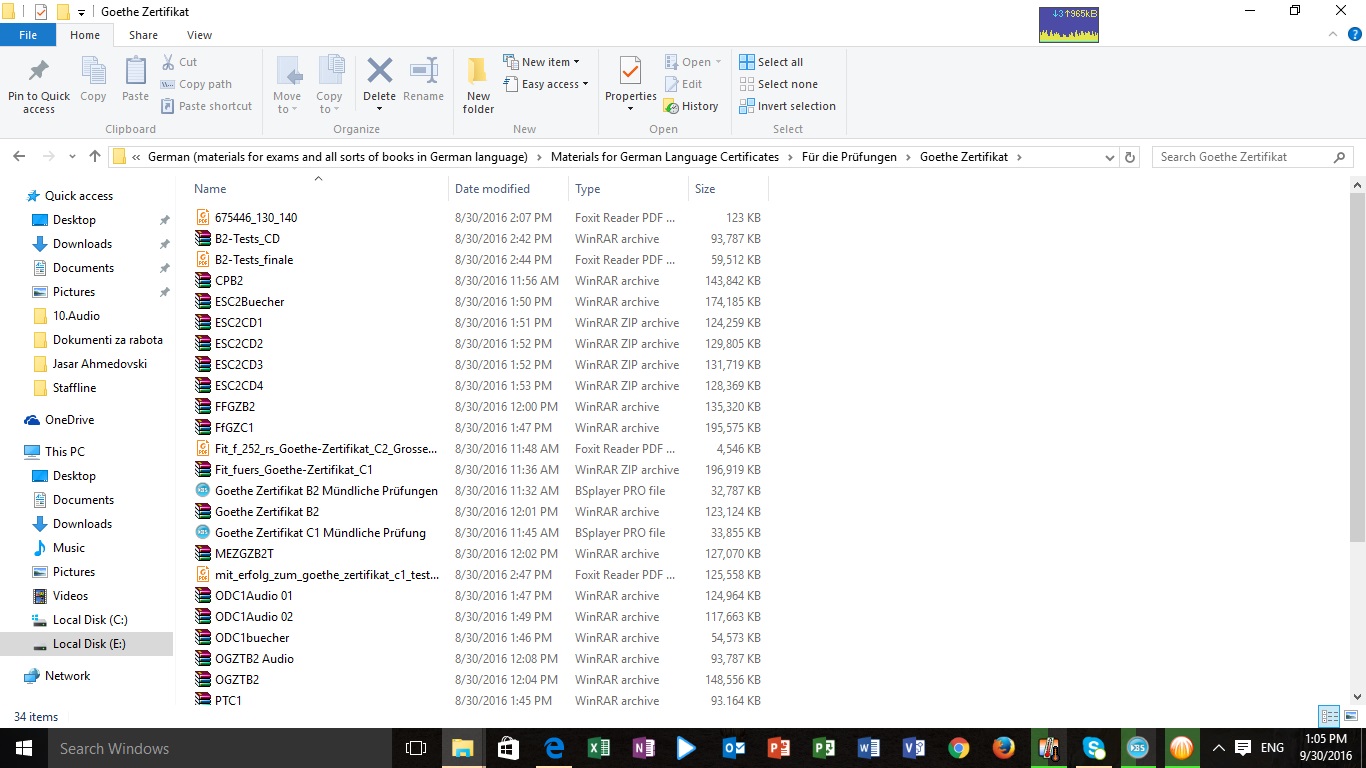
Task: Create a New folder from ribbon
Action: 478,84
